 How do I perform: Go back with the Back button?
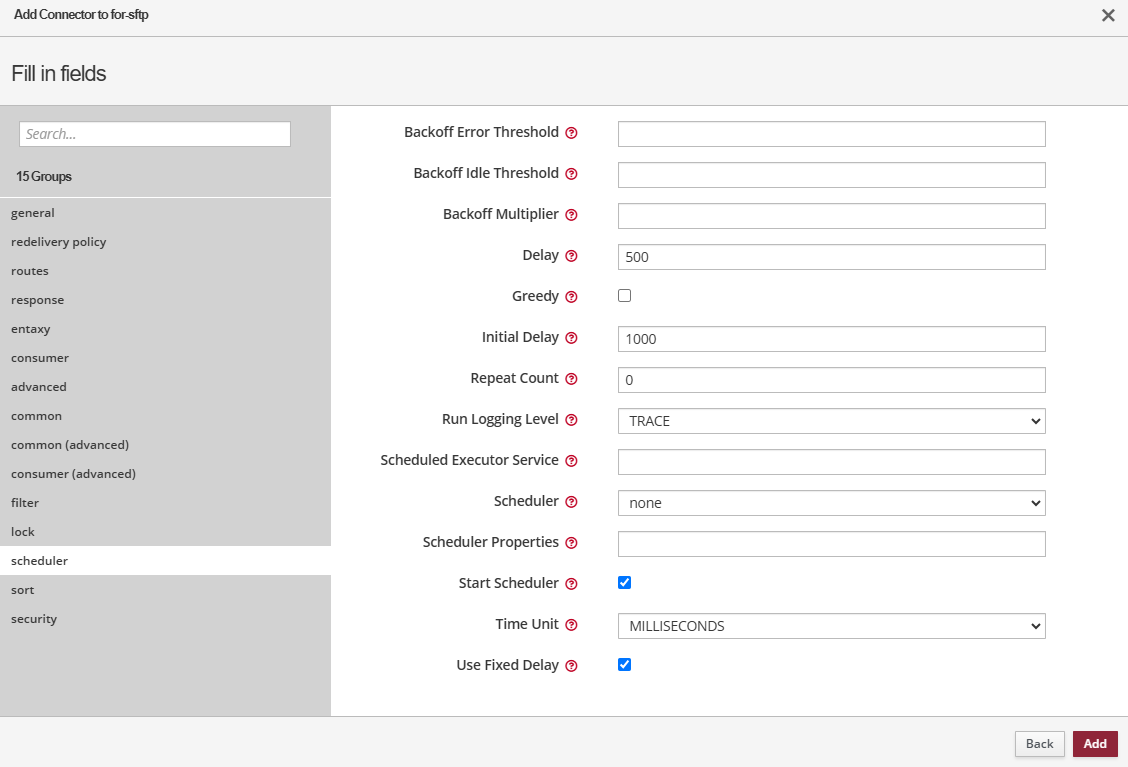point(1039,744)
